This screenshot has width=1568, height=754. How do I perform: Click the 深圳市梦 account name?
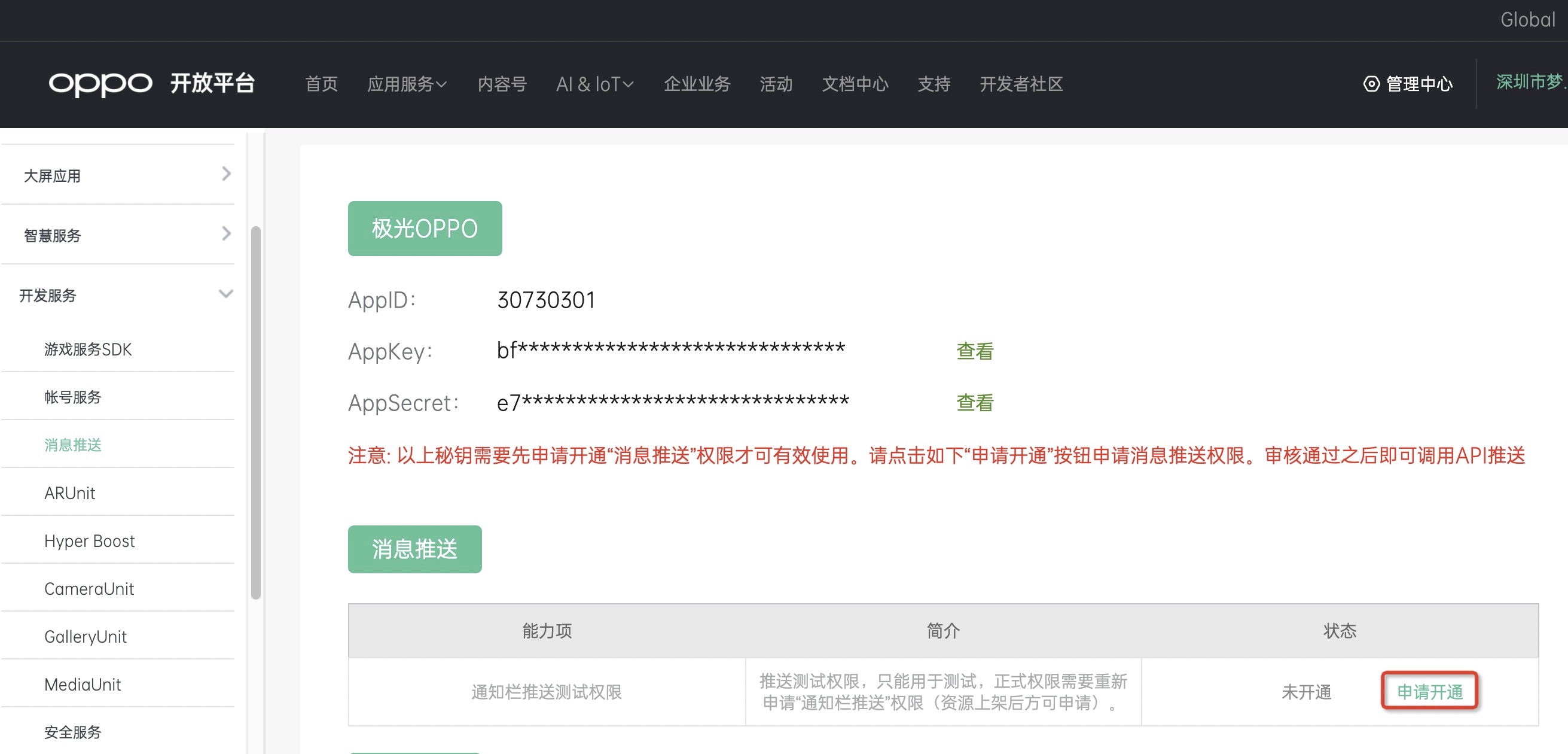pyautogui.click(x=1532, y=82)
